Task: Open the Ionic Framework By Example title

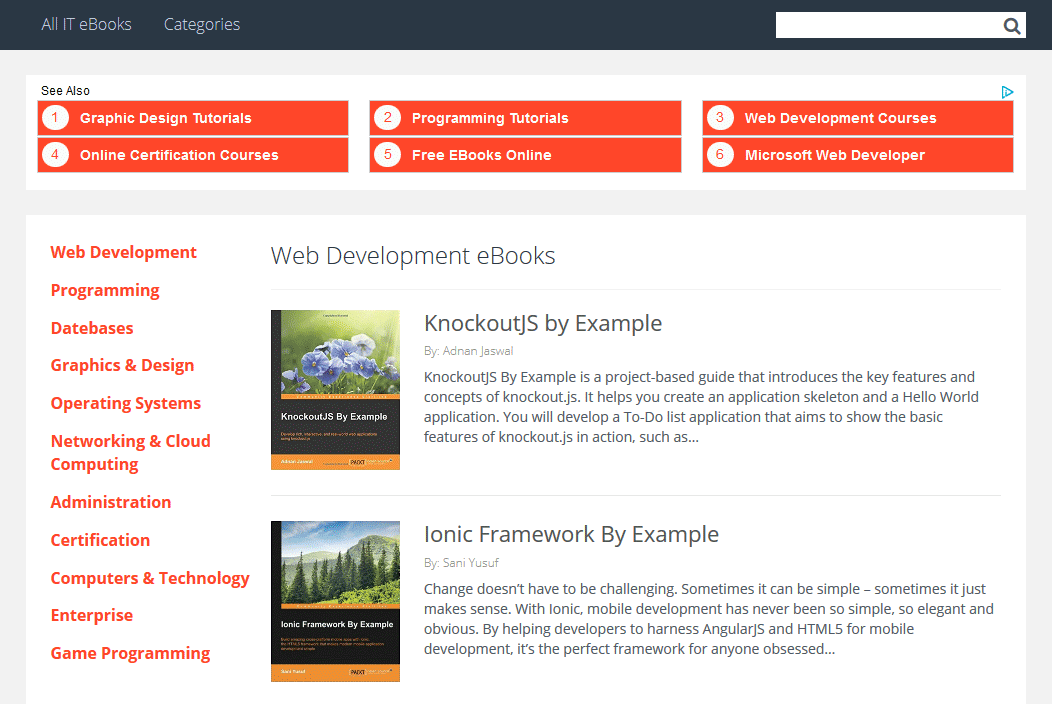Action: (571, 534)
